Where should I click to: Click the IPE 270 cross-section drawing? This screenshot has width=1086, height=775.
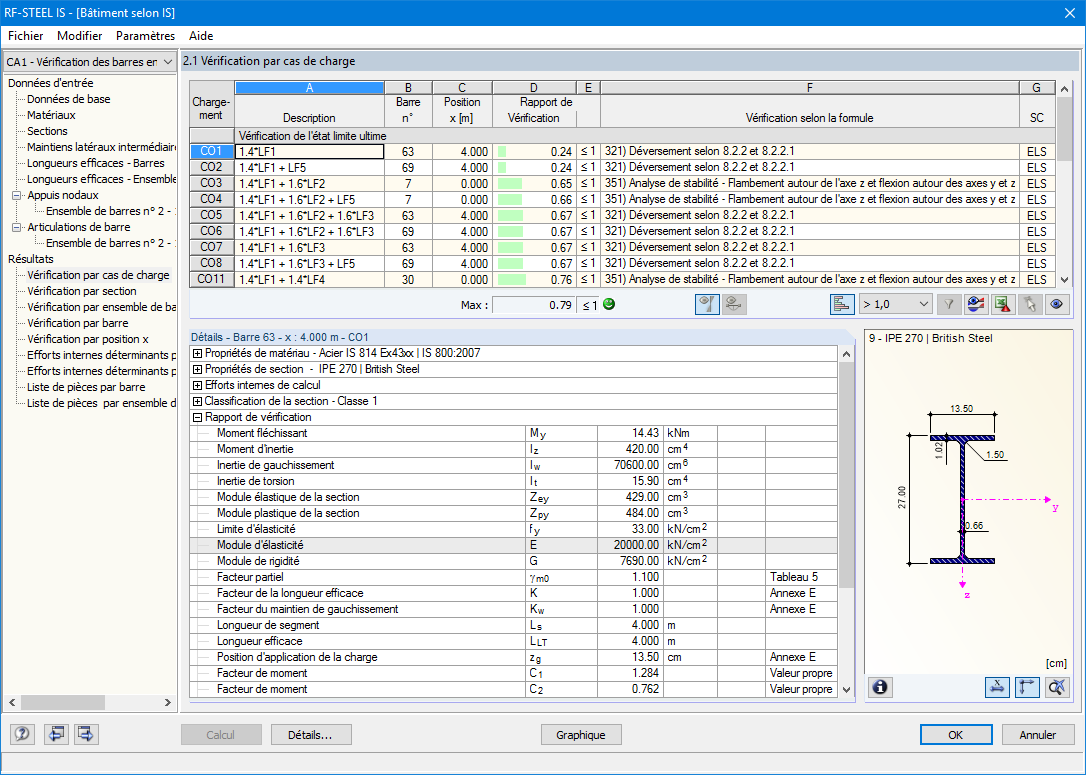962,500
